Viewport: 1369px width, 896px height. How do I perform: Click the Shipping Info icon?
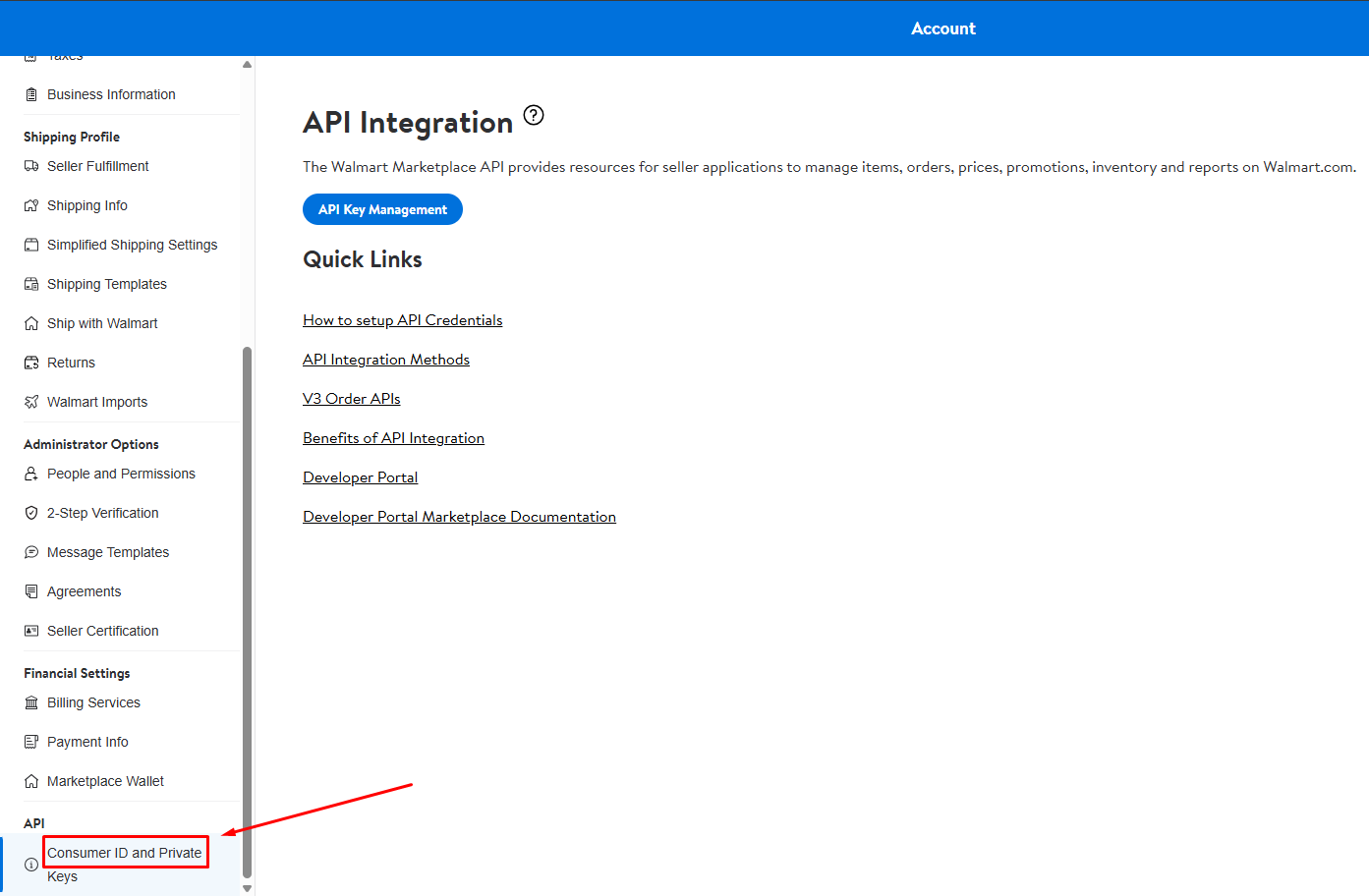pyautogui.click(x=31, y=205)
